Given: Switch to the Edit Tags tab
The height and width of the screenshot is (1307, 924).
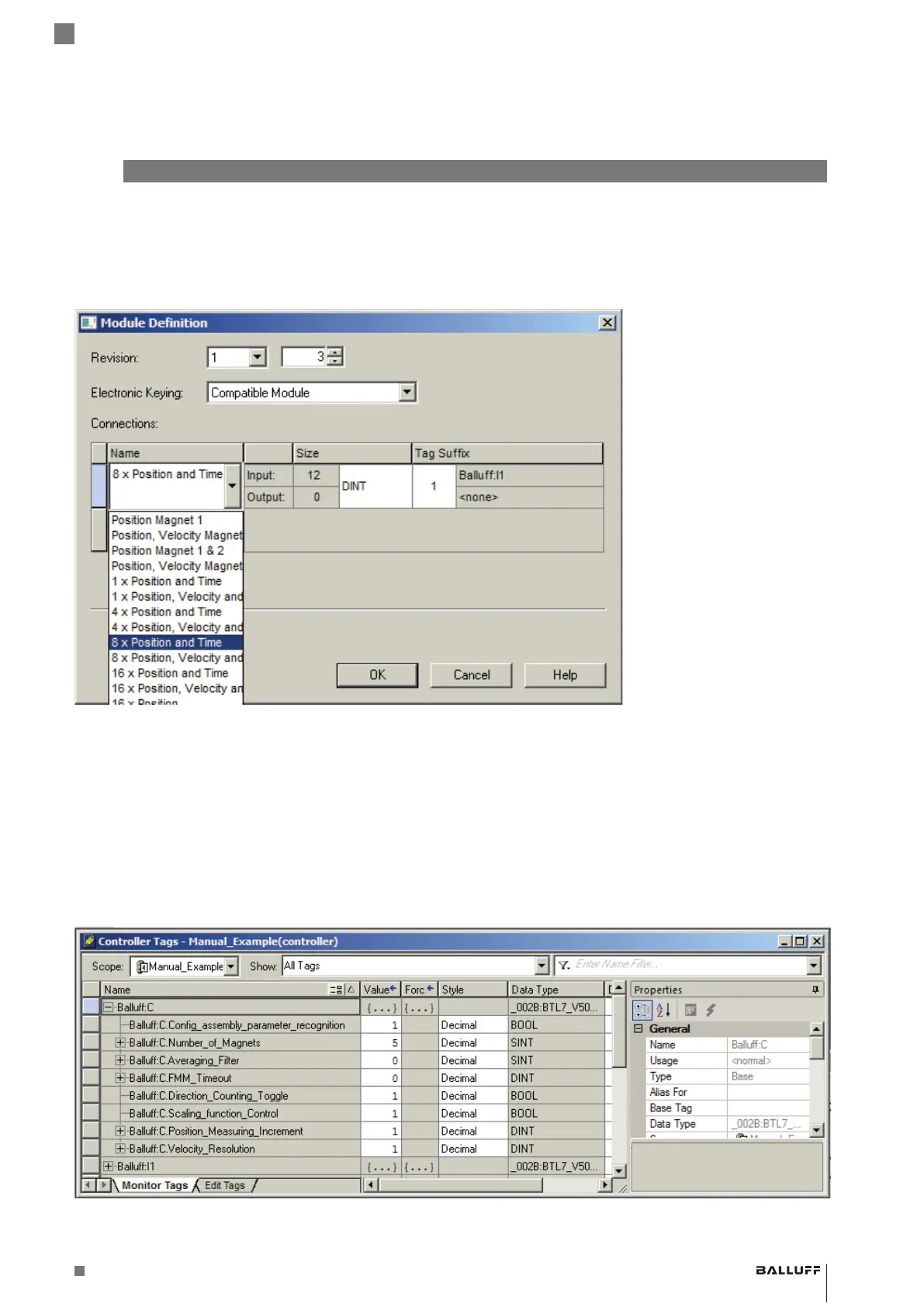Looking at the screenshot, I should point(225,1185).
